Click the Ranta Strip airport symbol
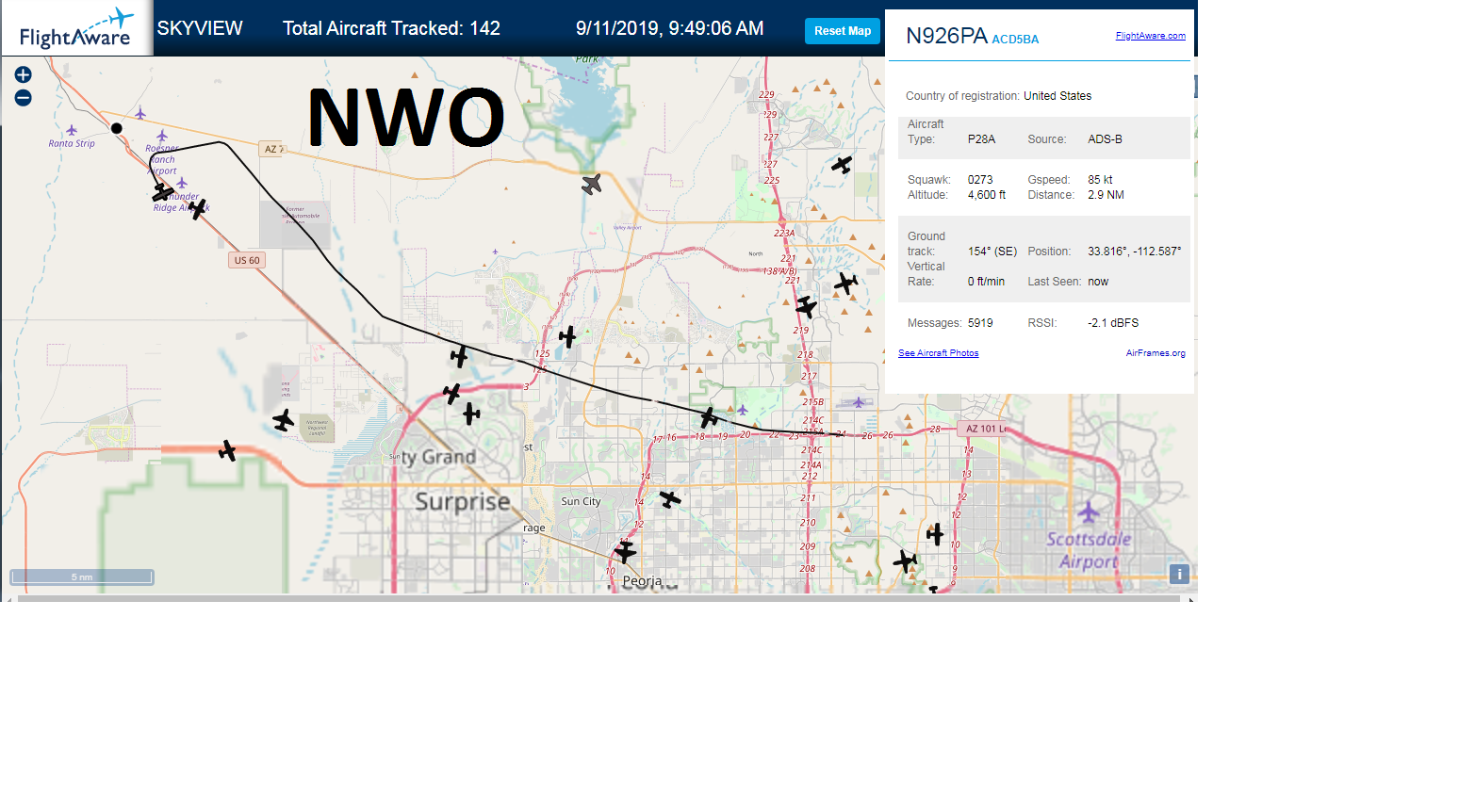The image size is (1459, 812). [x=72, y=130]
